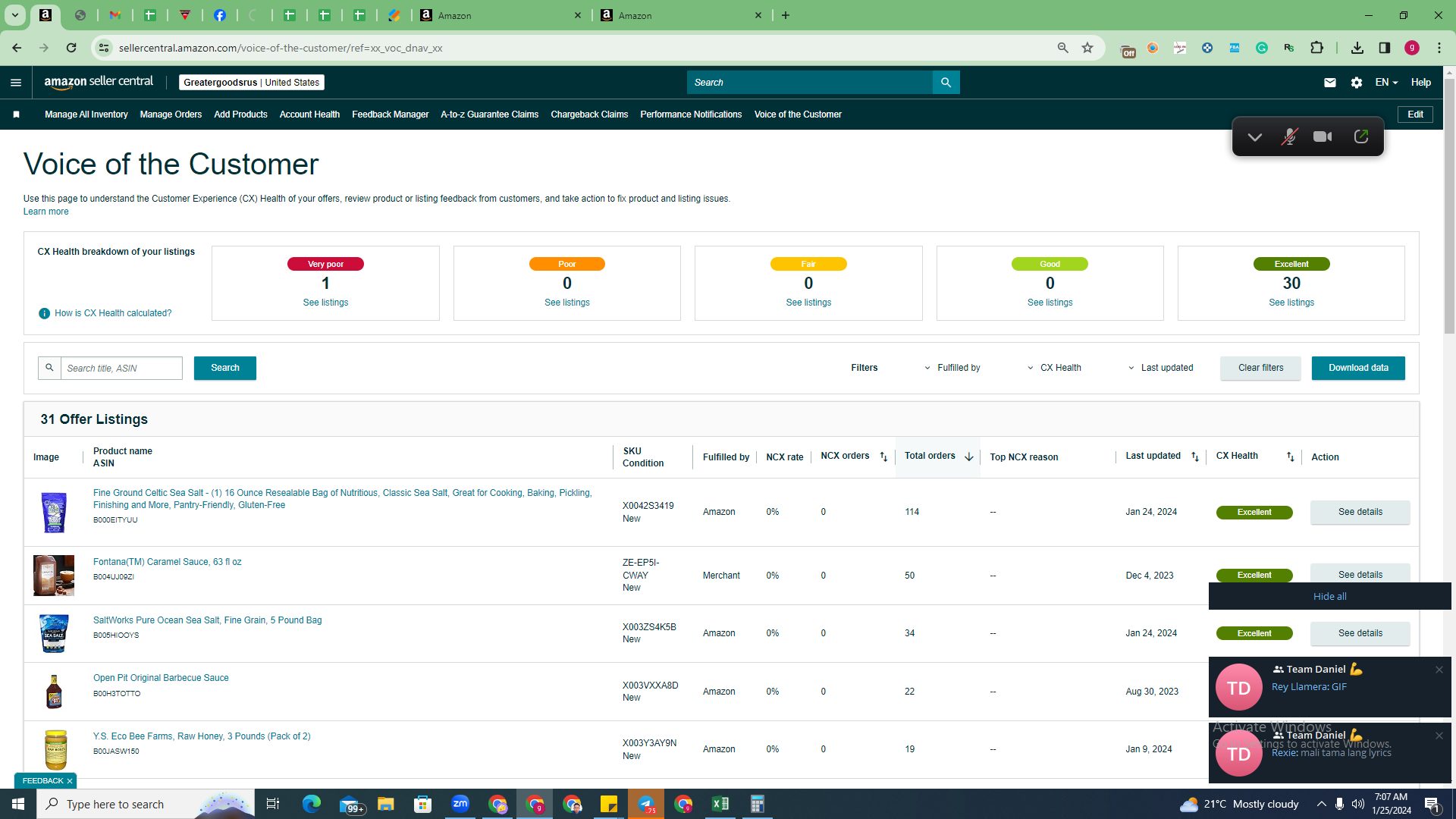This screenshot has width=1456, height=819.
Task: Open Fontana Caramel Sauce listing link
Action: click(x=167, y=562)
